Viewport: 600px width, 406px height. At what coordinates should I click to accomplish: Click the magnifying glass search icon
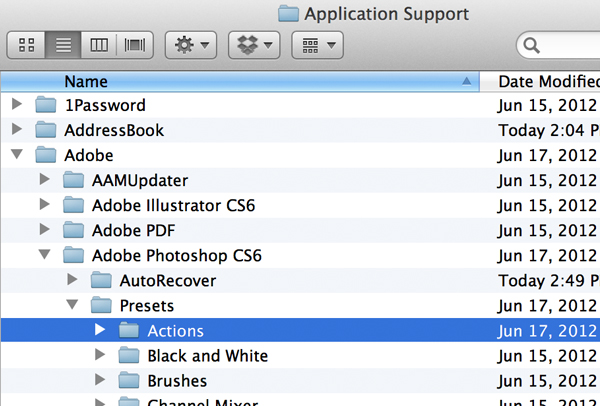point(532,46)
